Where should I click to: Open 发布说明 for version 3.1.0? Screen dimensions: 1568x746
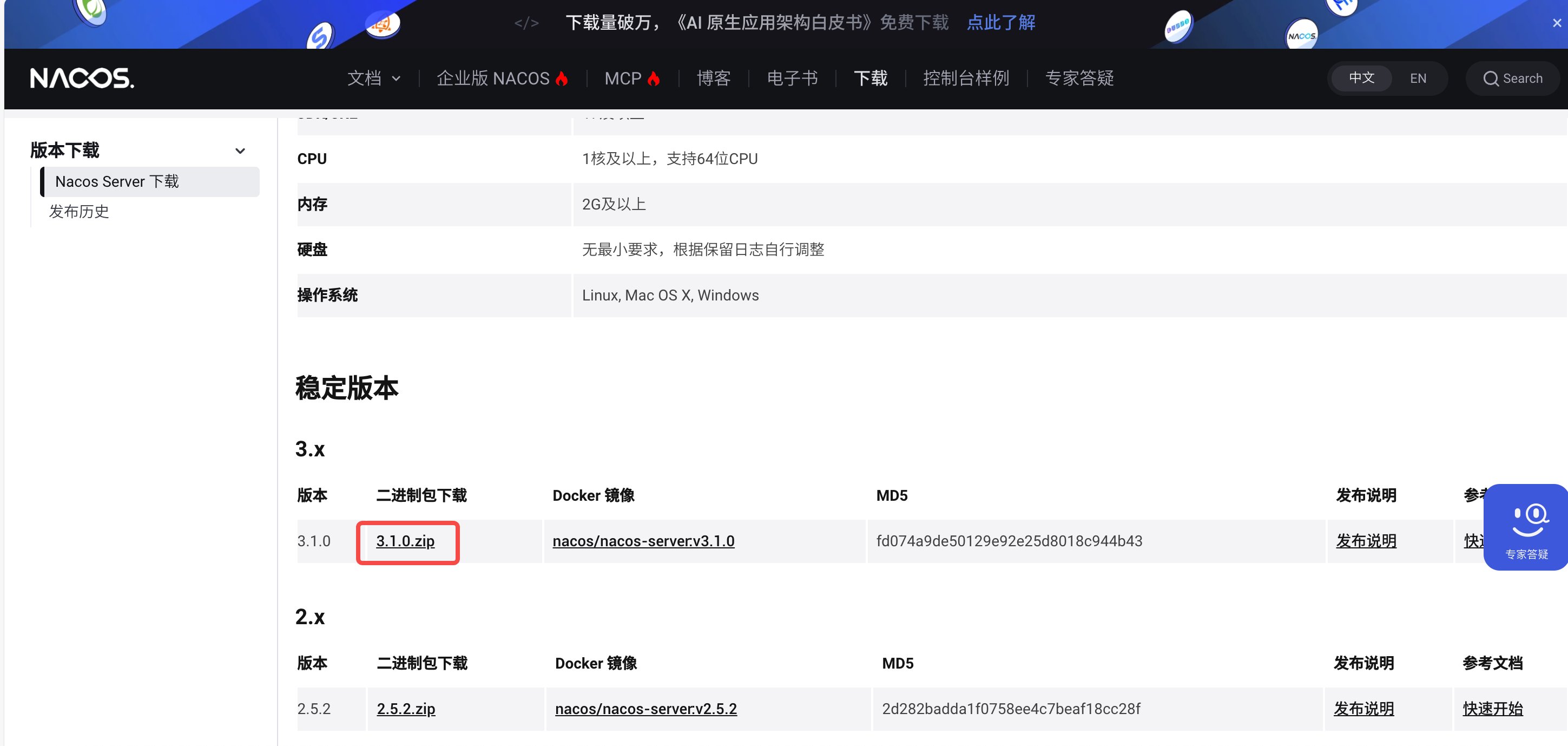pos(1366,541)
